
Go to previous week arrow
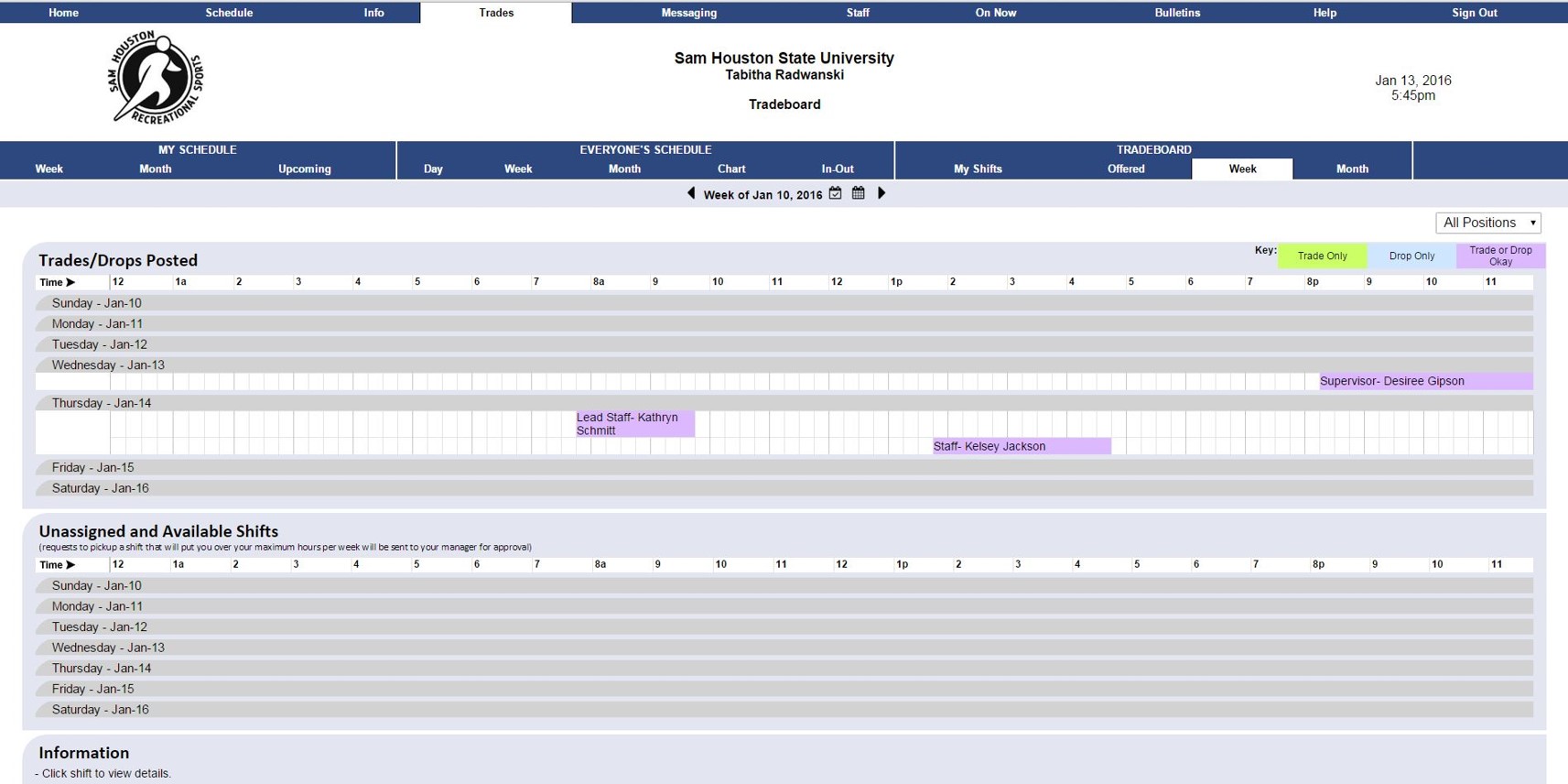click(x=691, y=193)
